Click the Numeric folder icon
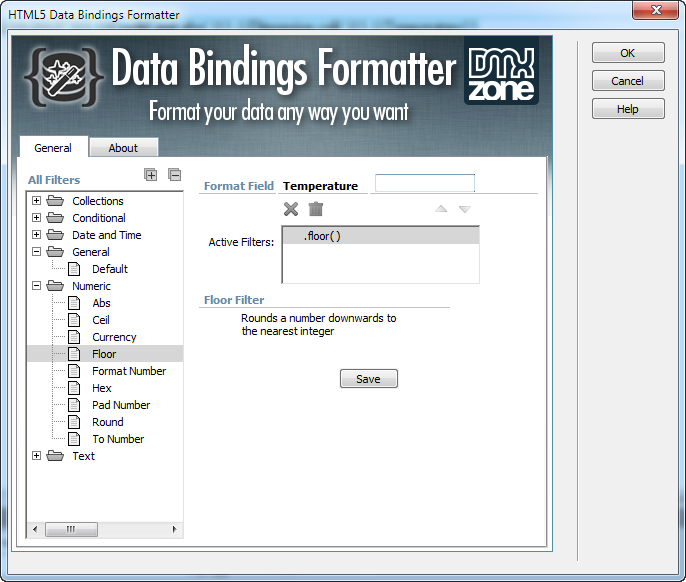 (x=55, y=286)
